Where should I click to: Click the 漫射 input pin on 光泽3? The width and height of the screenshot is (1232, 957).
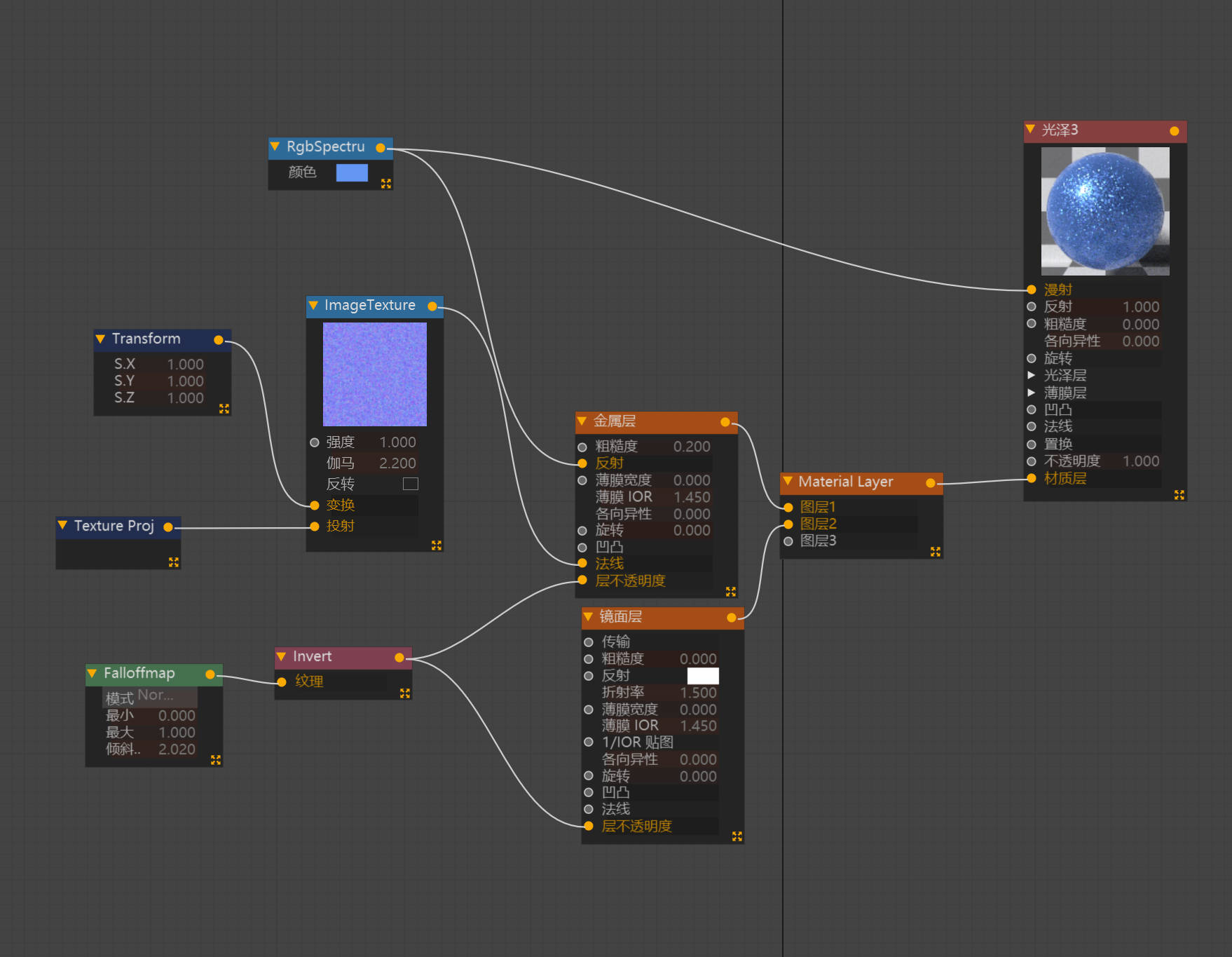(1032, 290)
